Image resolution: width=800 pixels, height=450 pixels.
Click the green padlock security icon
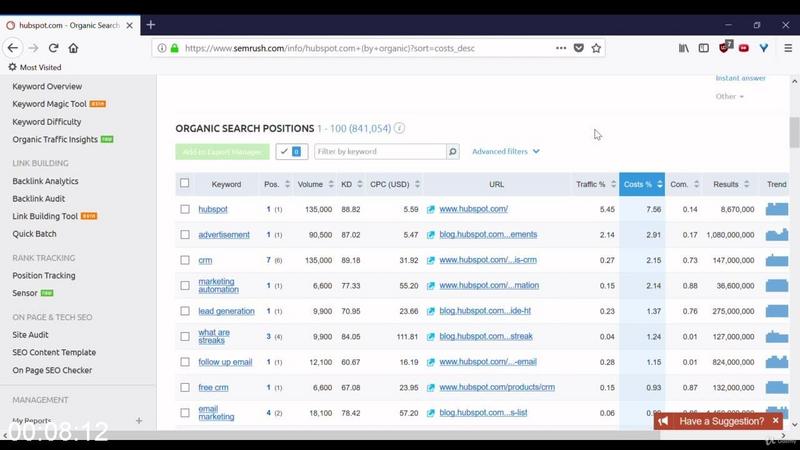174,48
